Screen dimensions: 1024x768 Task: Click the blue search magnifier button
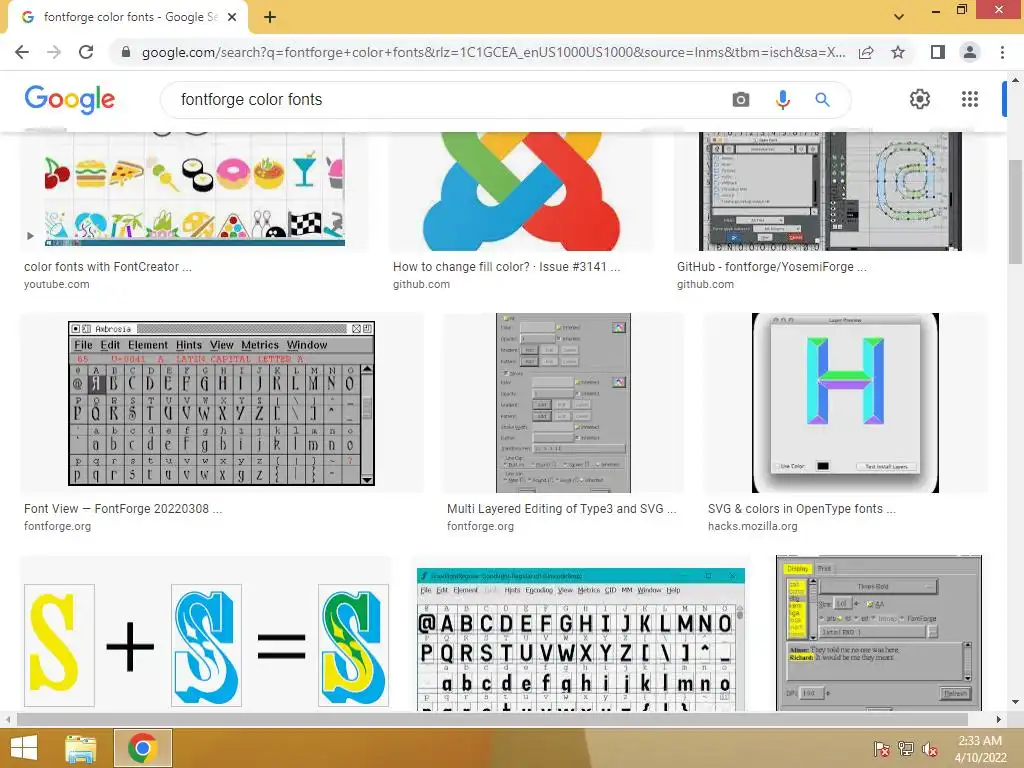[822, 99]
